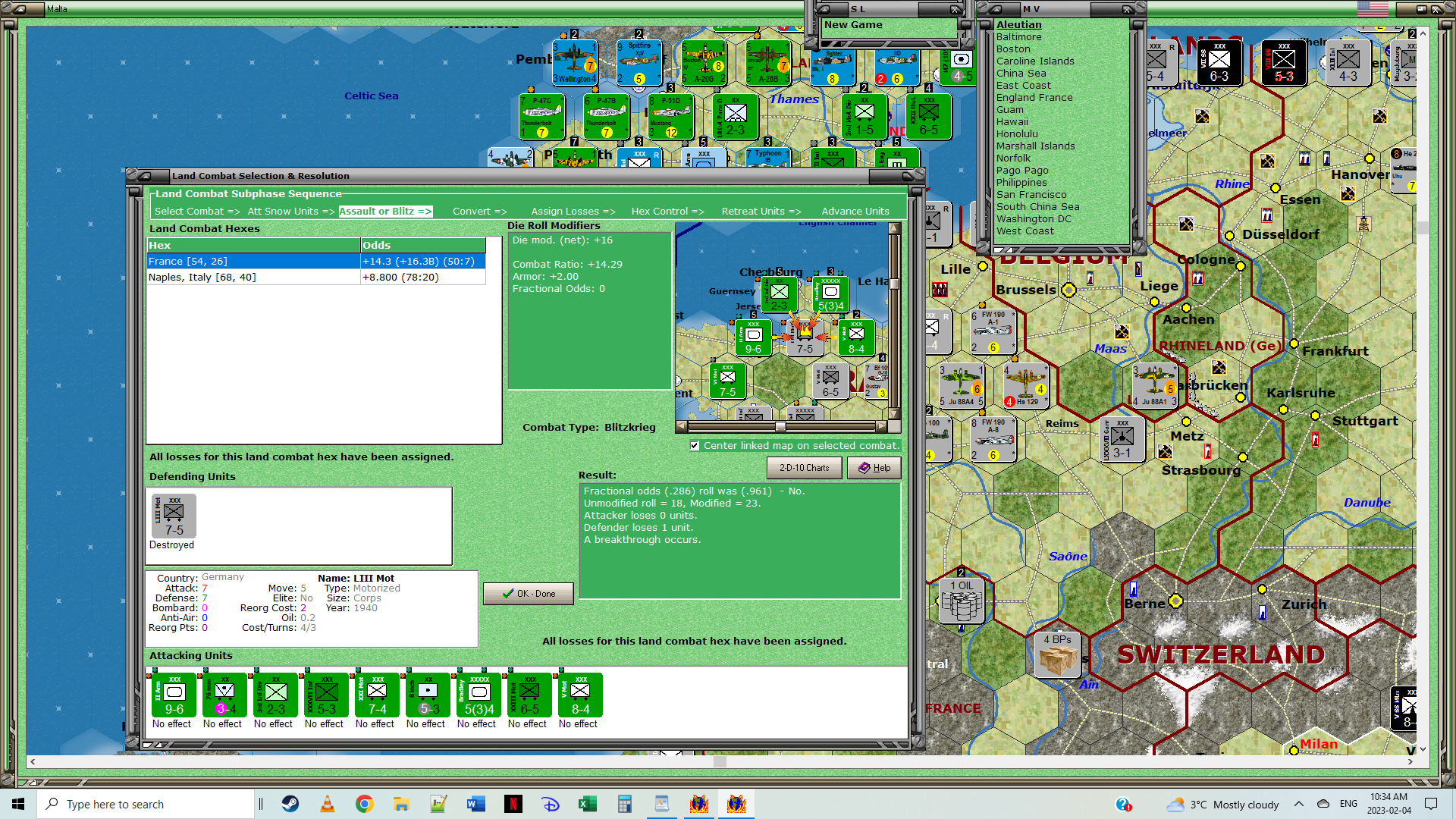
Task: Select Washington DC in M V list
Action: pyautogui.click(x=1034, y=219)
